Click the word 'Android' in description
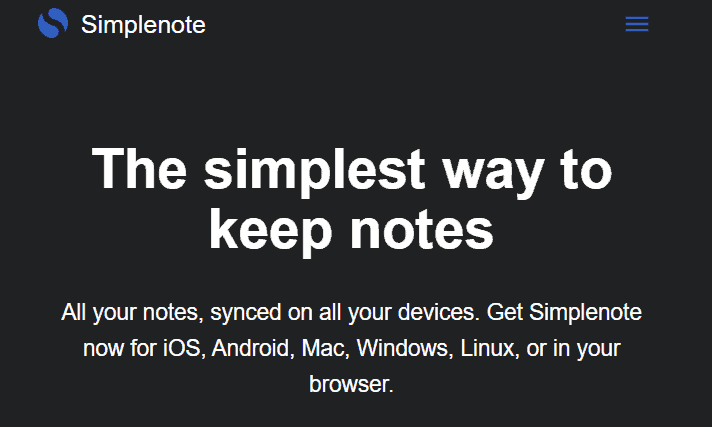 [x=251, y=348]
